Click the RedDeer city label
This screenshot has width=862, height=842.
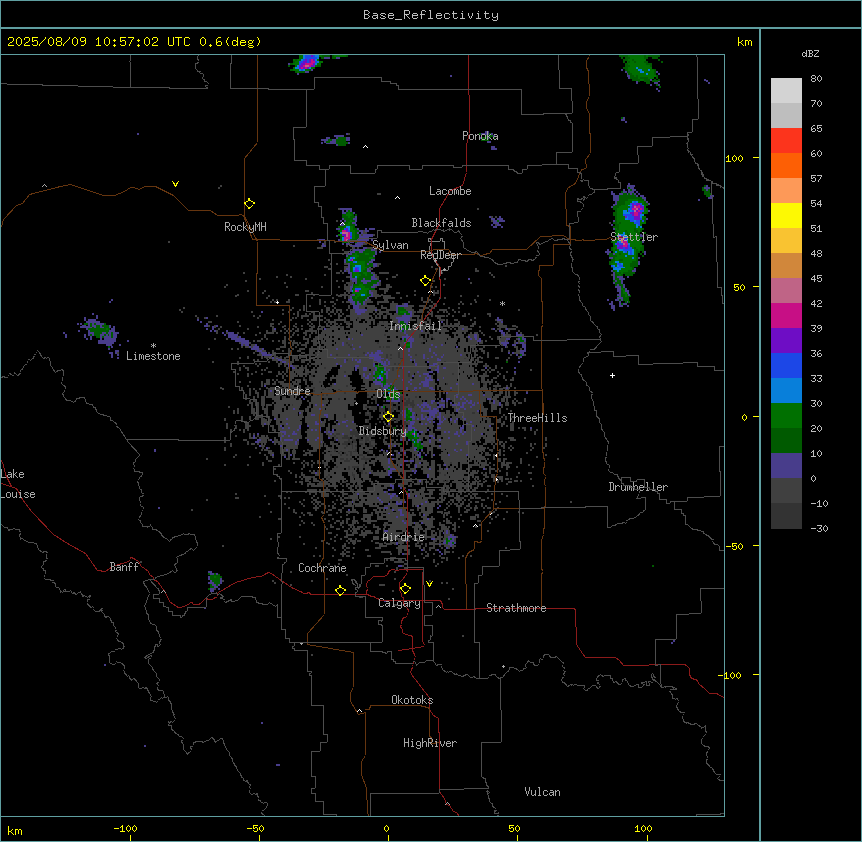[x=440, y=255]
